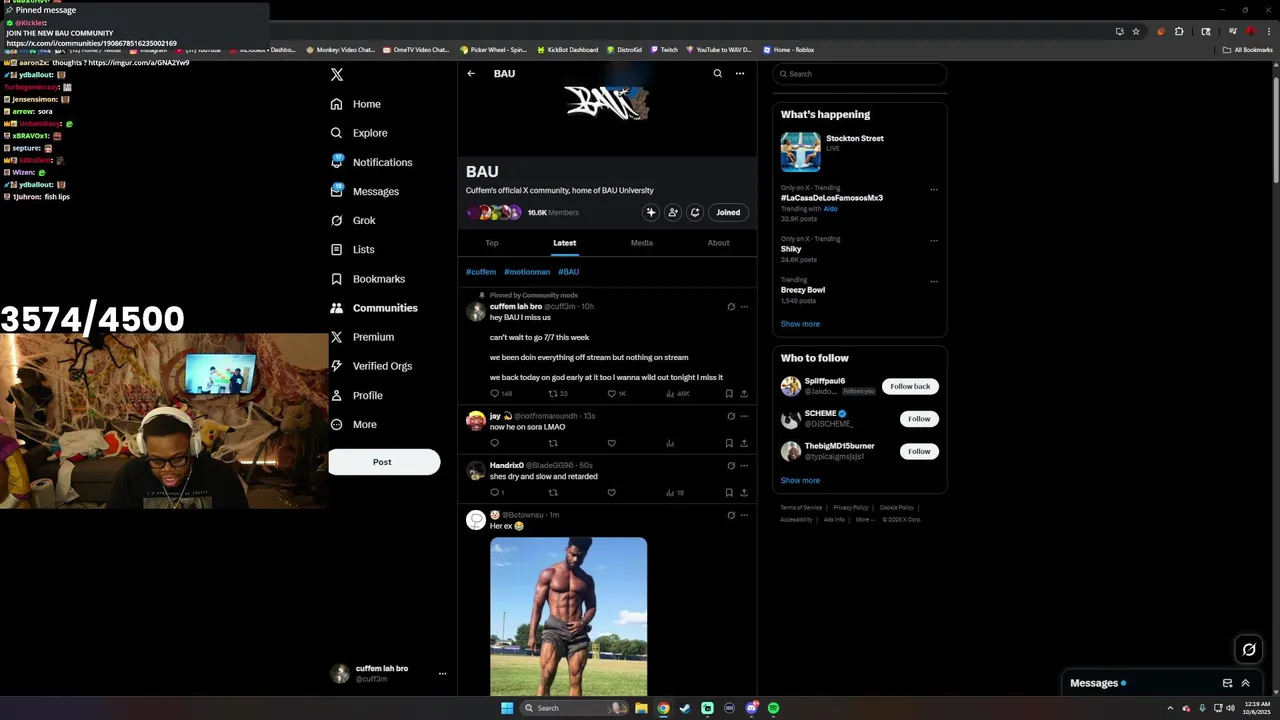The width and height of the screenshot is (1280, 720).
Task: Switch to the Media tab
Action: [x=642, y=243]
